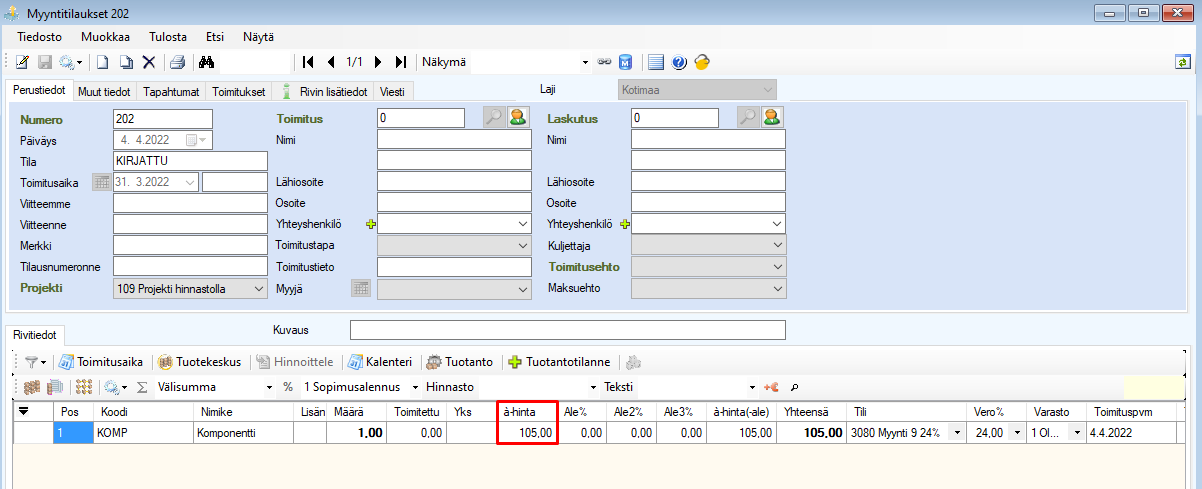Expand the Projekti dropdown
Viewport: 1202px width, 489px height.
(257, 289)
